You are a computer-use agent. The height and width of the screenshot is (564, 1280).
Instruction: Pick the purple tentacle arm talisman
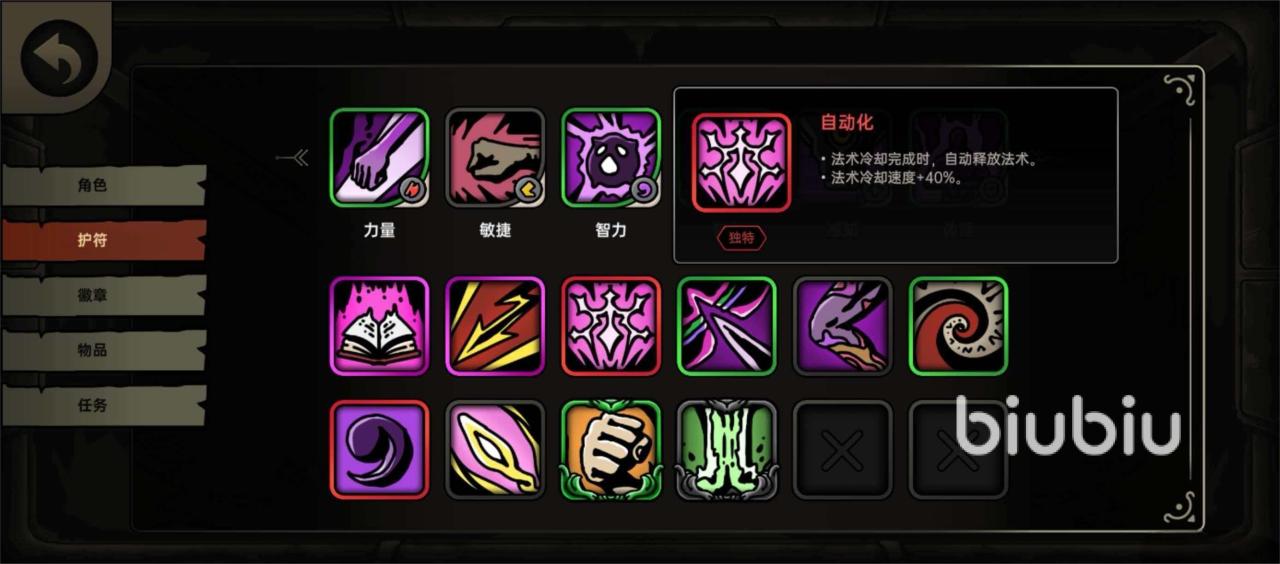tap(843, 326)
